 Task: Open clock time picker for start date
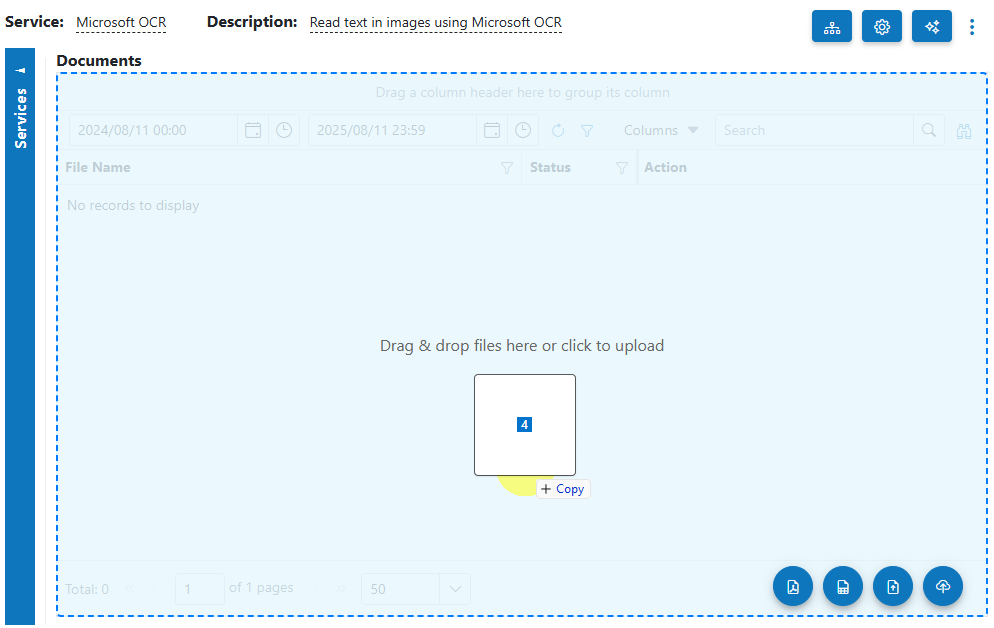coord(284,131)
